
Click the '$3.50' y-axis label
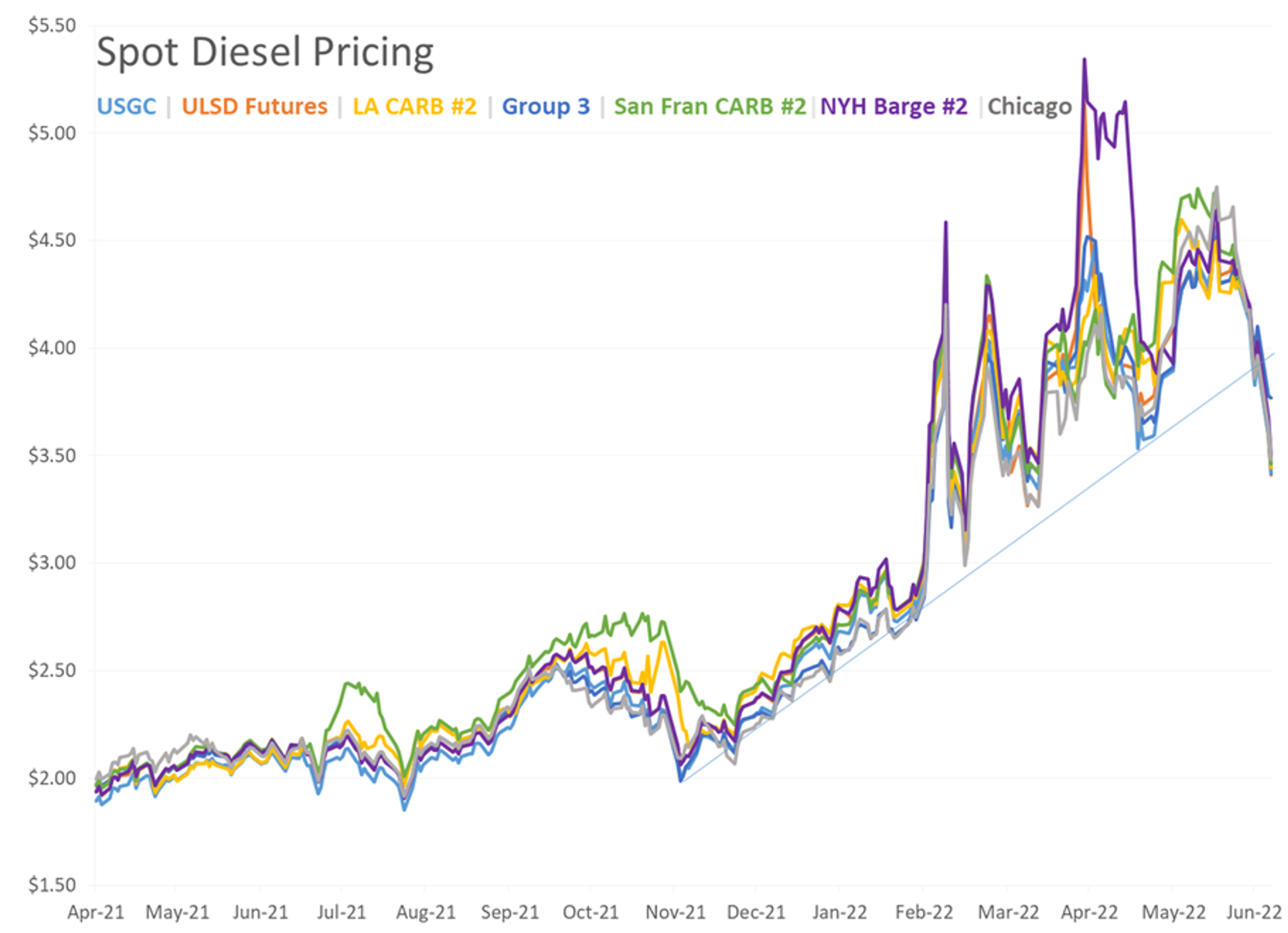(x=52, y=455)
